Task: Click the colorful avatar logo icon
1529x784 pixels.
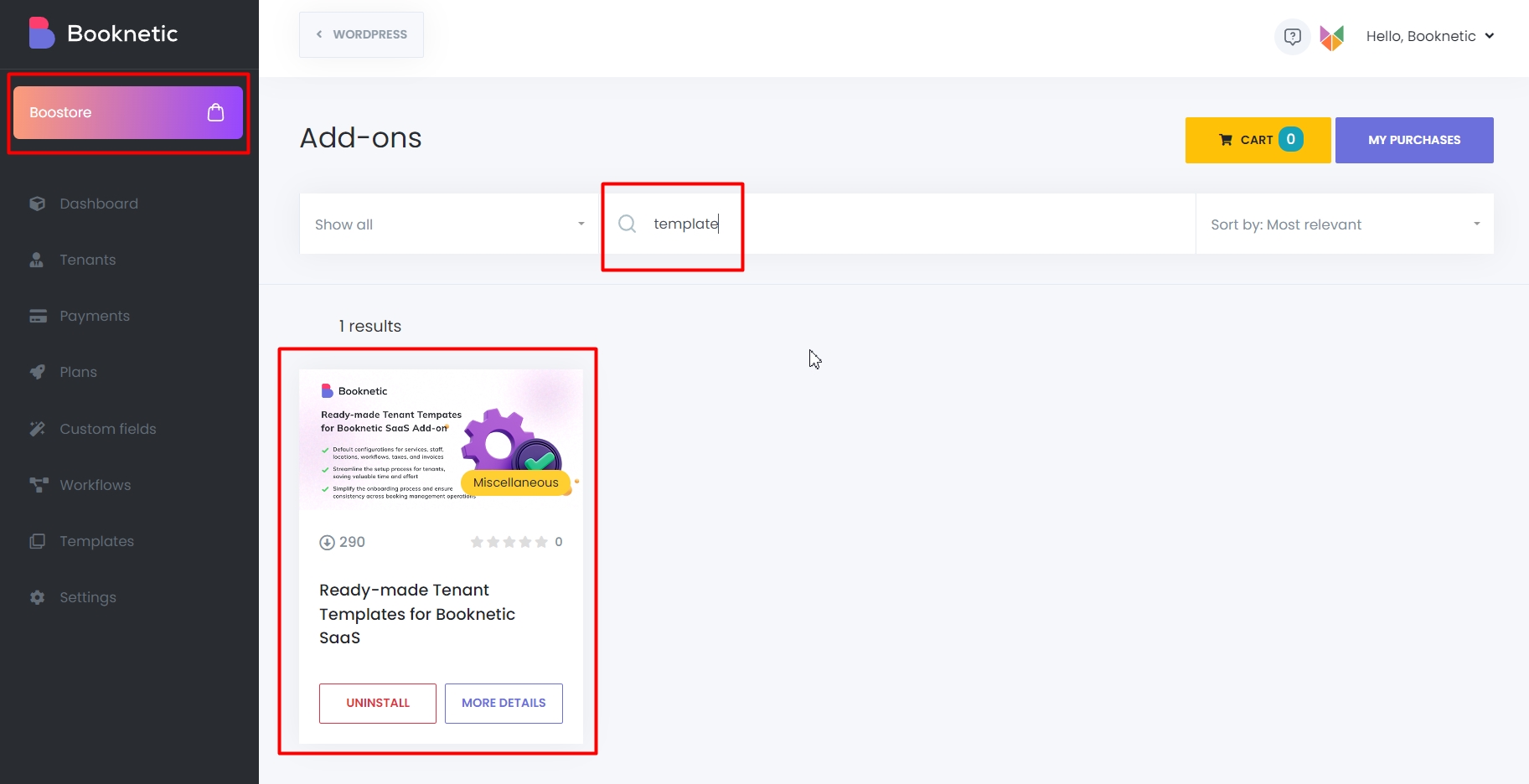Action: (x=1332, y=37)
